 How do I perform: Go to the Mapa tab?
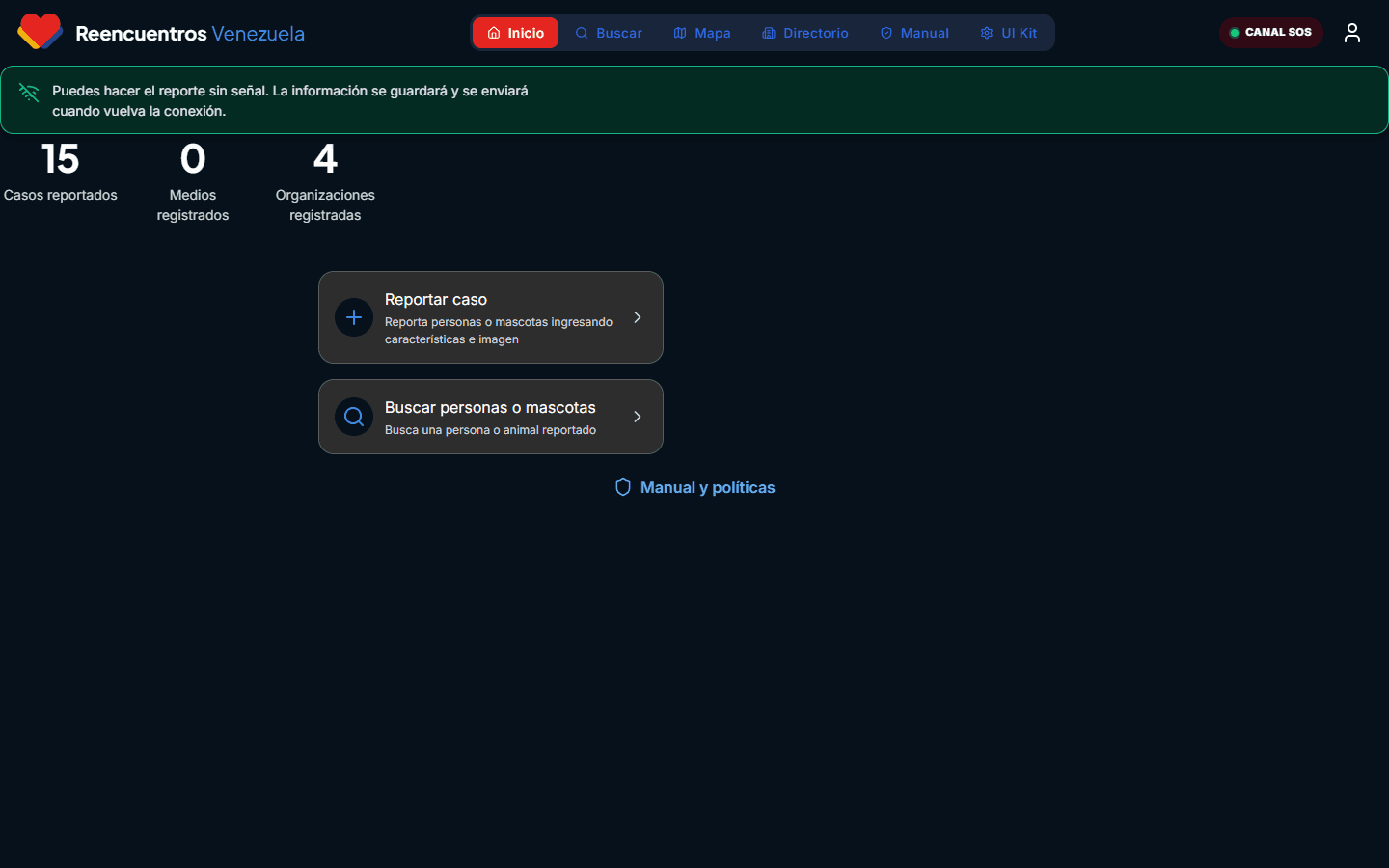[702, 33]
